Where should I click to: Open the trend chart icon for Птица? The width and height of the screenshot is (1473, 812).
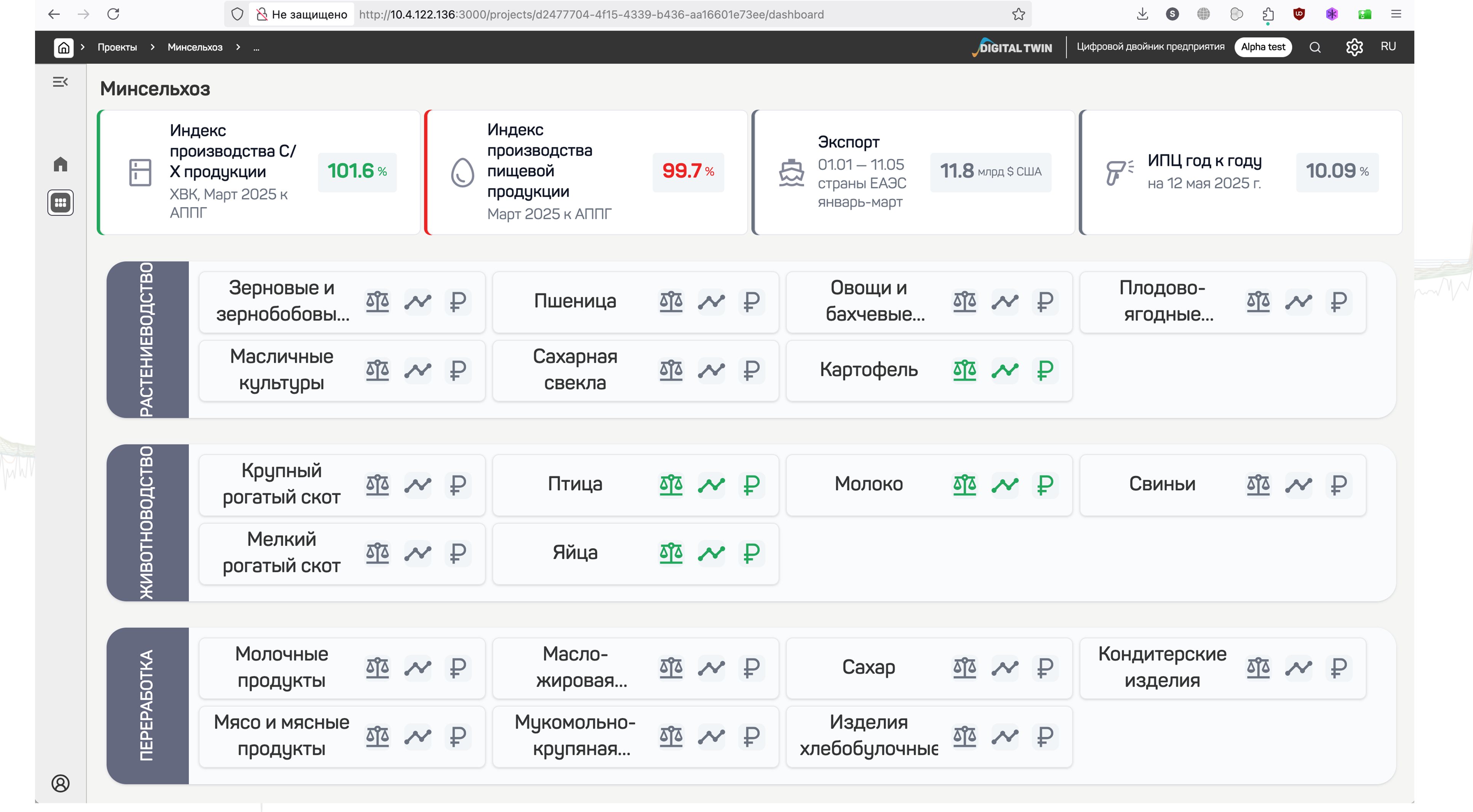click(x=711, y=485)
